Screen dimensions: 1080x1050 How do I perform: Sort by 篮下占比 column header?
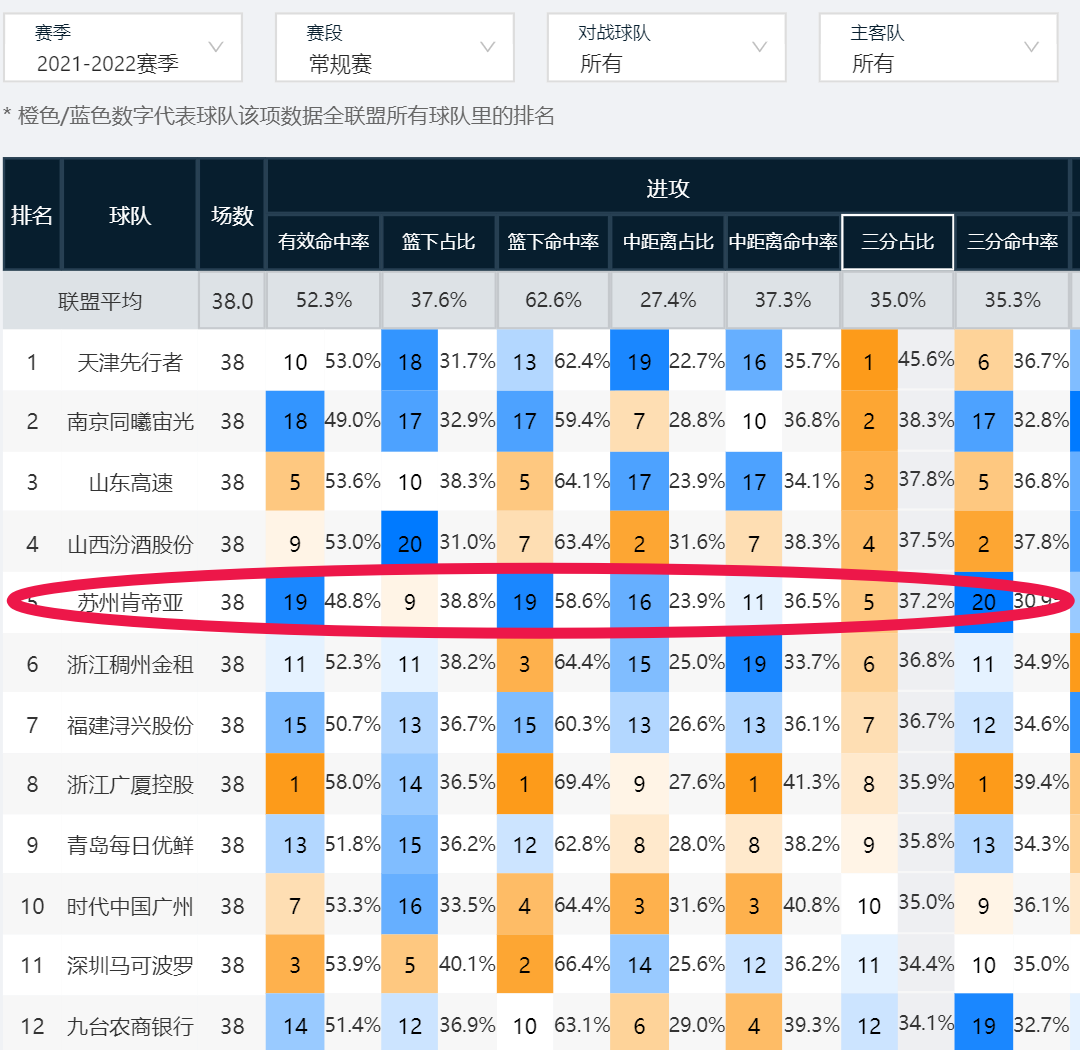[439, 242]
